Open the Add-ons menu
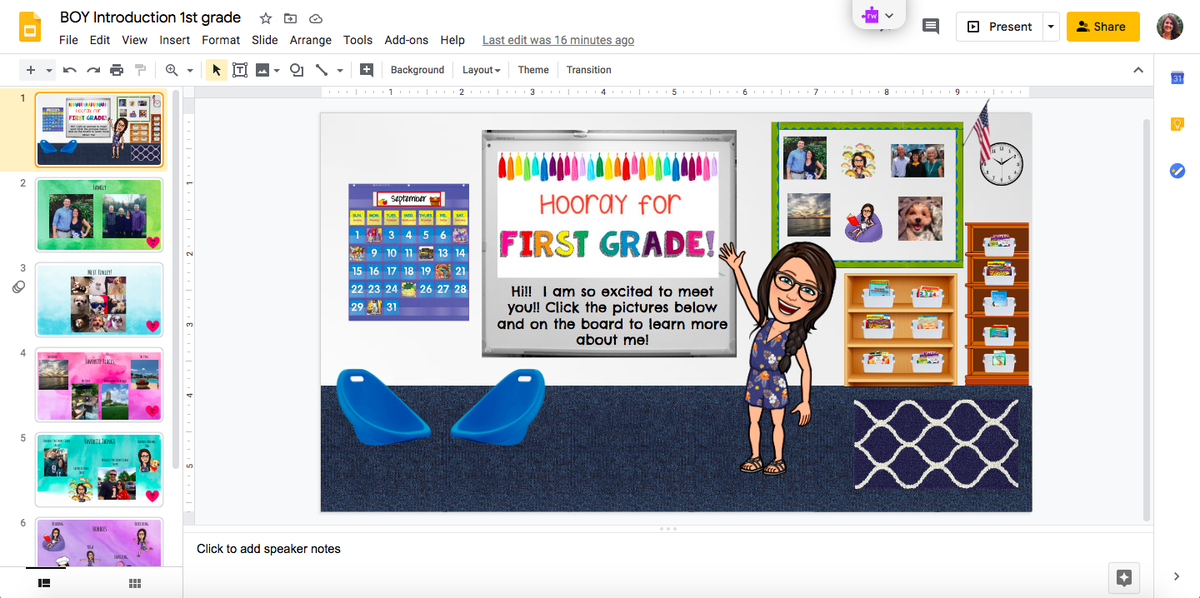 click(x=406, y=40)
